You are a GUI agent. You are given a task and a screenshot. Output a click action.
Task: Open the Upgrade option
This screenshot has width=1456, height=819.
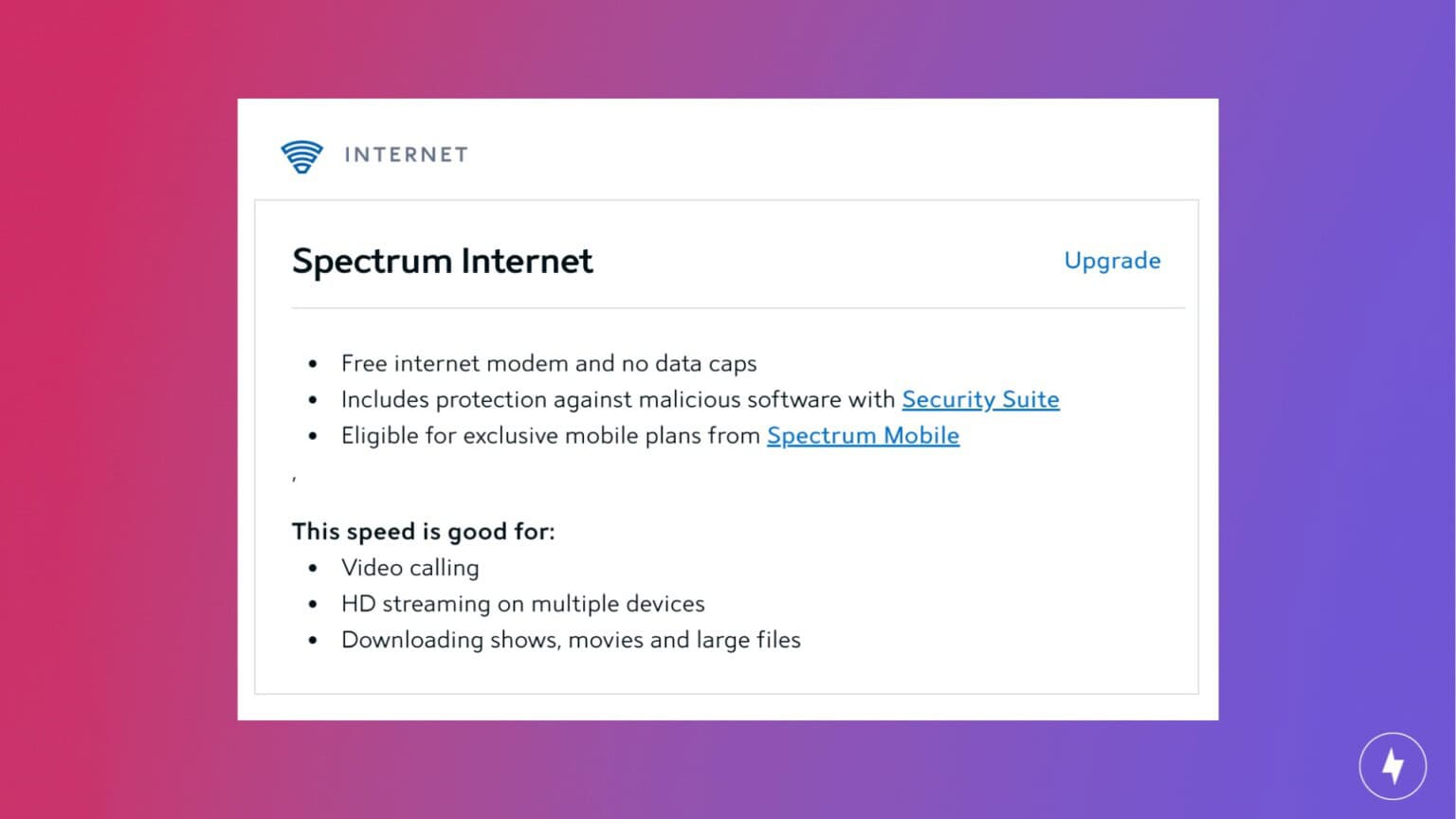tap(1112, 261)
